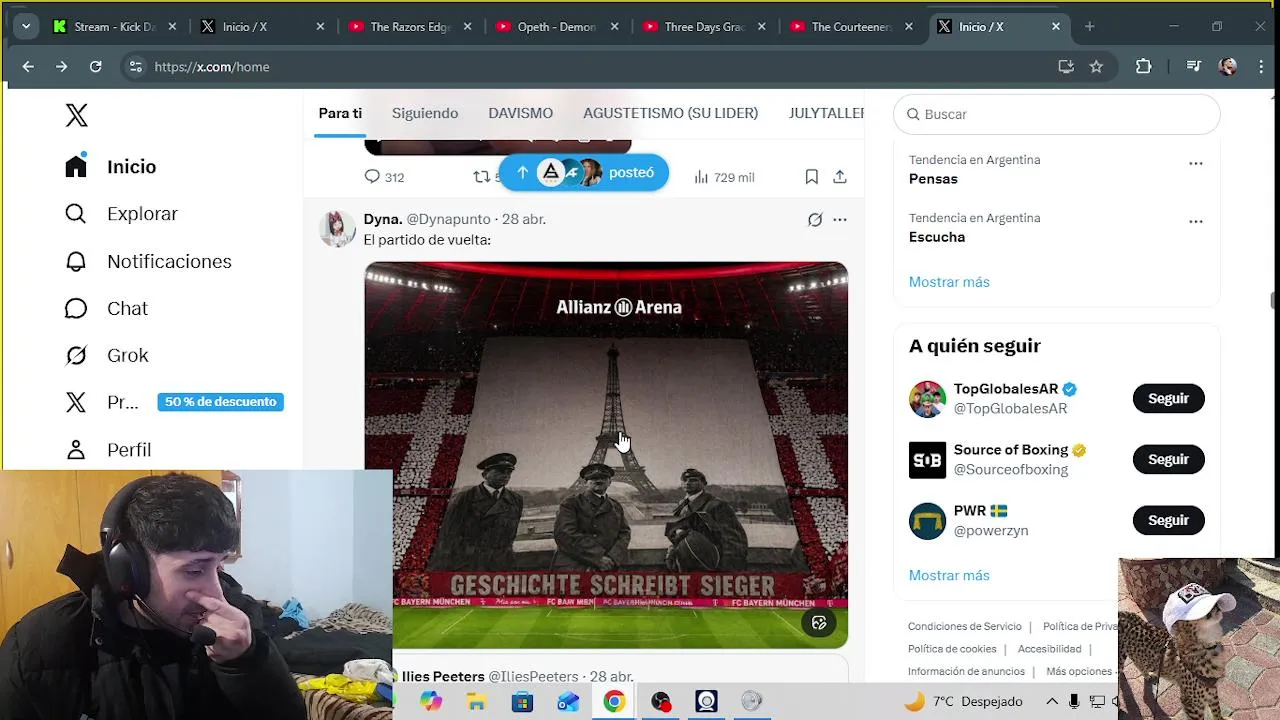Open the Ilies Peeters profile name
This screenshot has height=720, width=1280.
click(443, 677)
